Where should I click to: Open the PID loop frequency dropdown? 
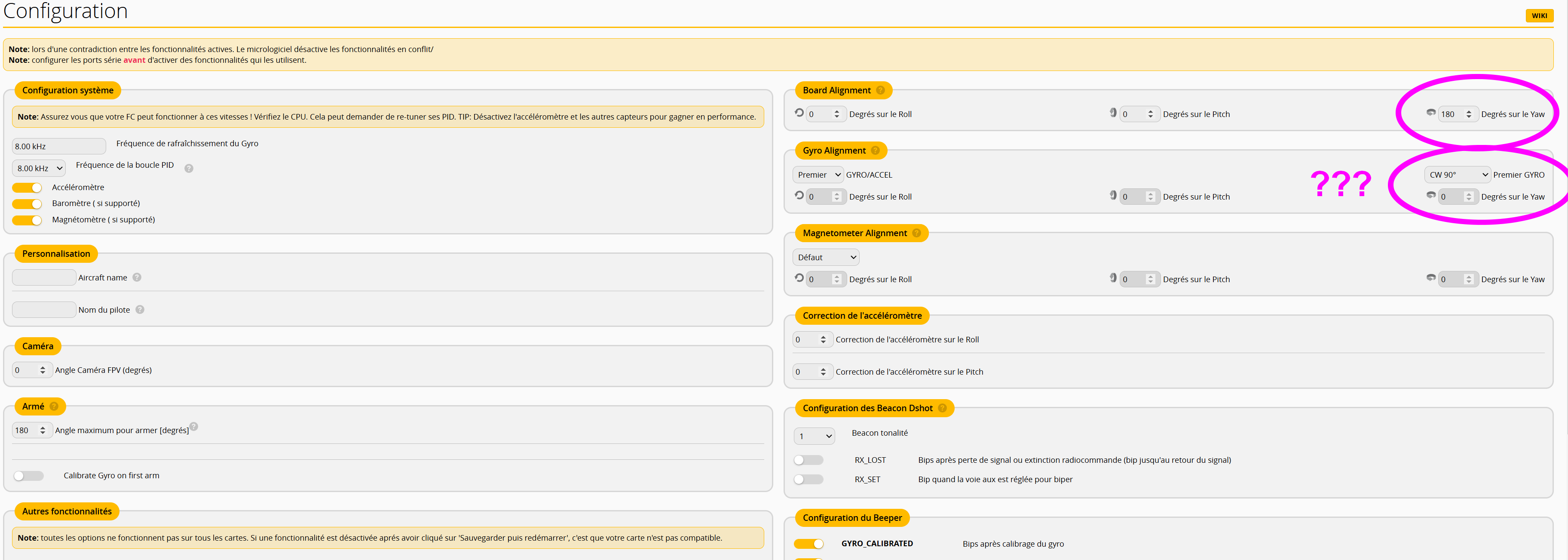39,168
